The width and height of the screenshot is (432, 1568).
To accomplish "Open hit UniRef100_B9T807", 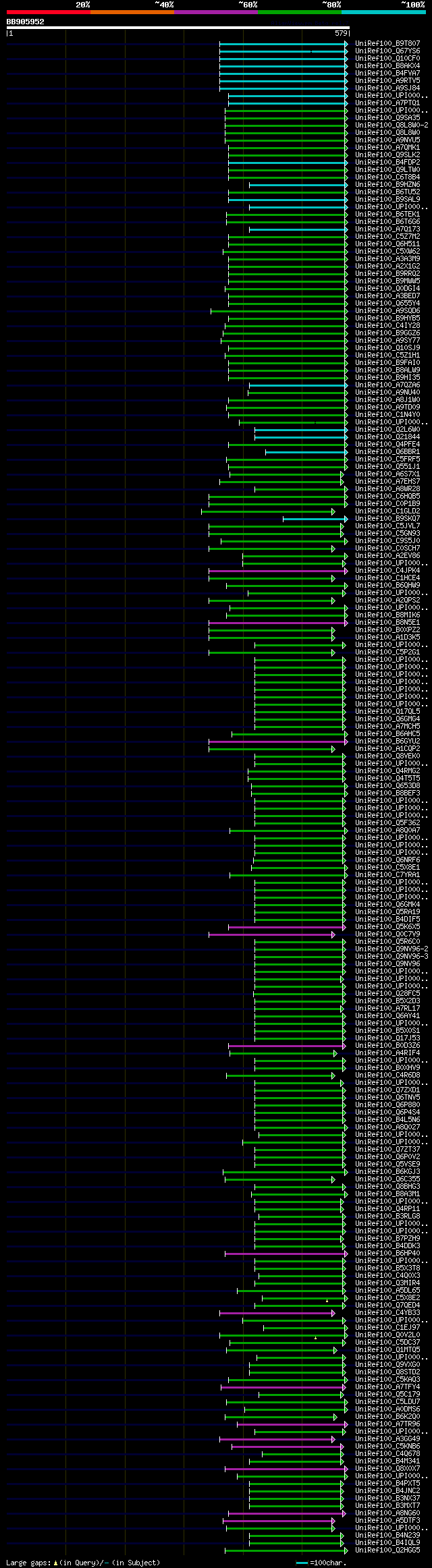I will point(387,44).
